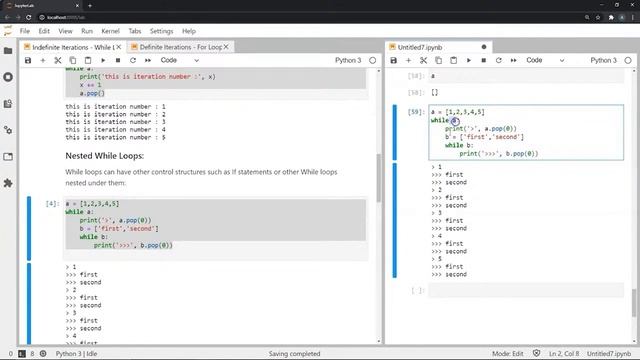Close the Definite Iterations - For Loop tab
Image resolution: width=640 pixels, height=360 pixels.
[226, 47]
